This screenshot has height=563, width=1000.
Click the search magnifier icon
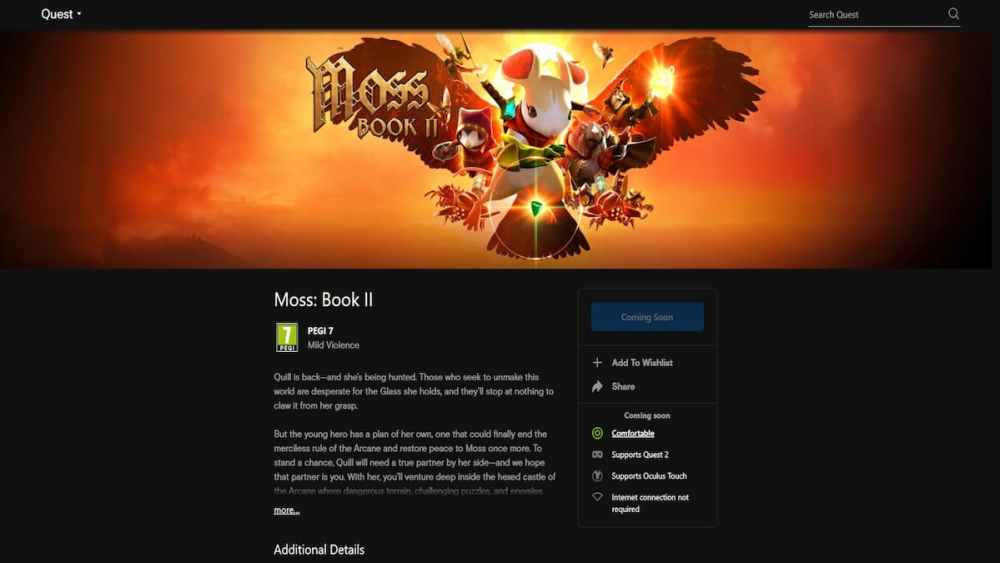(953, 13)
